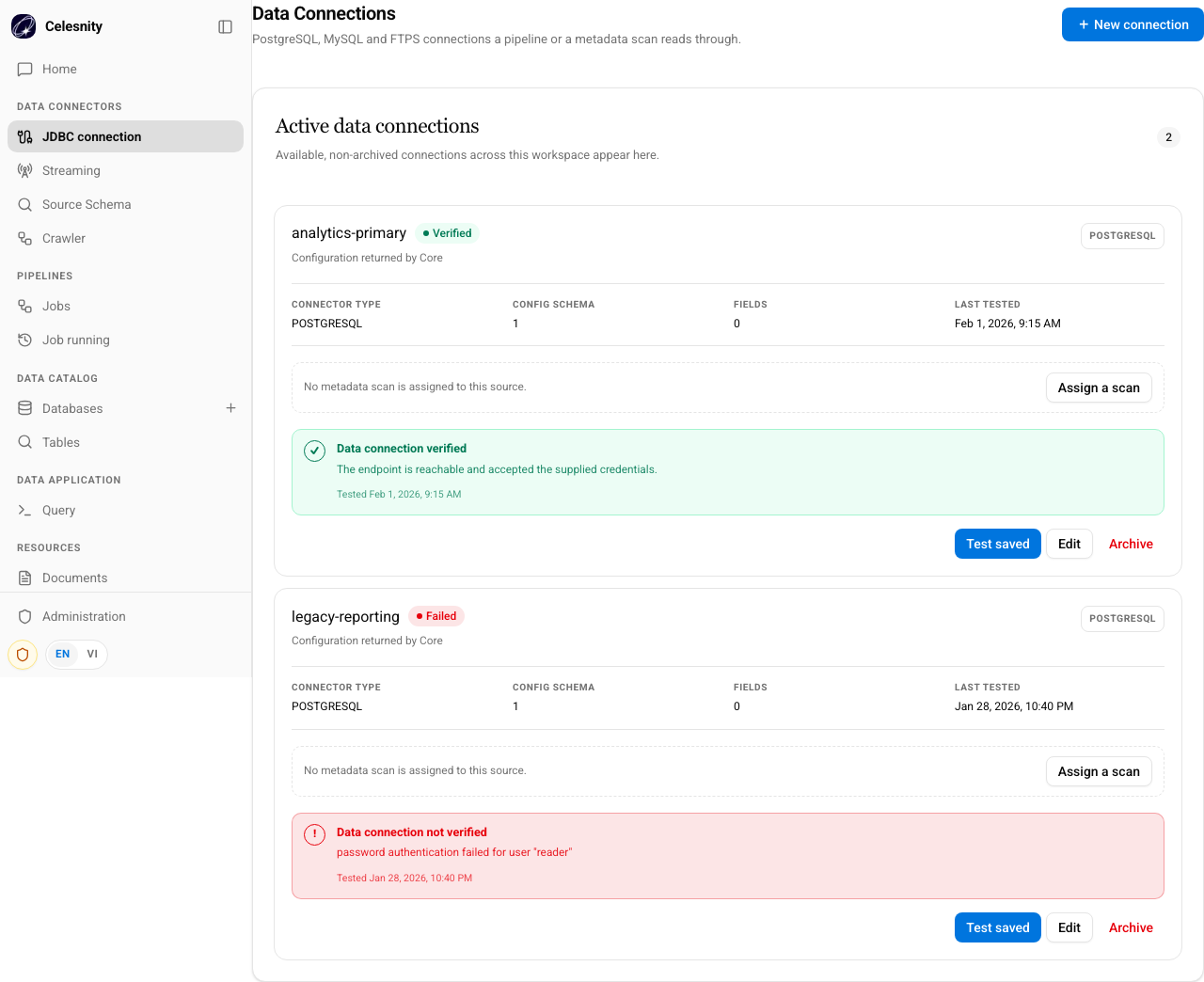Screen dimensions: 1204x982
Task: Assign a scan to legacy-reporting
Action: 1099,771
